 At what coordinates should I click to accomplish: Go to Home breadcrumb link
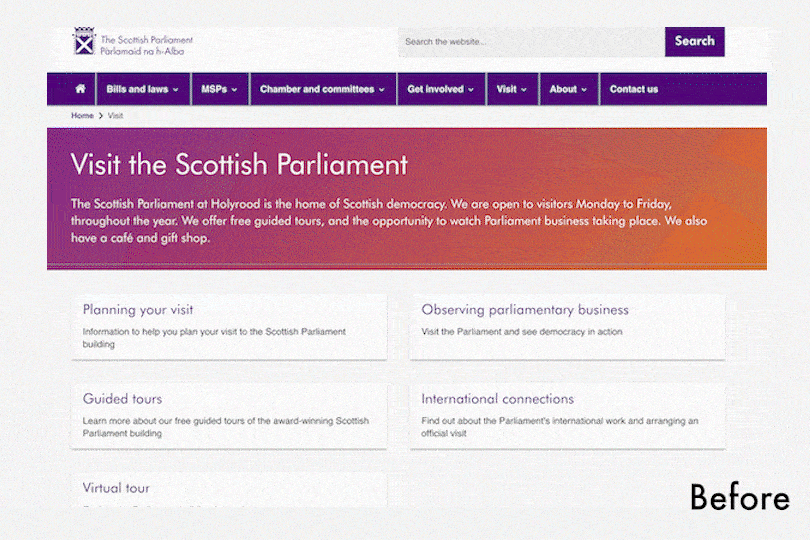[82, 116]
